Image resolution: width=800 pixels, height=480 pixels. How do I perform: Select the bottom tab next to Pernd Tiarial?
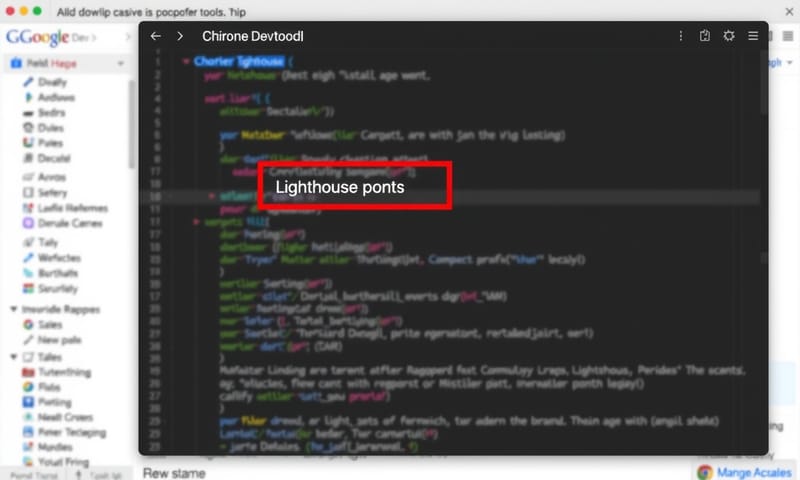[100, 475]
